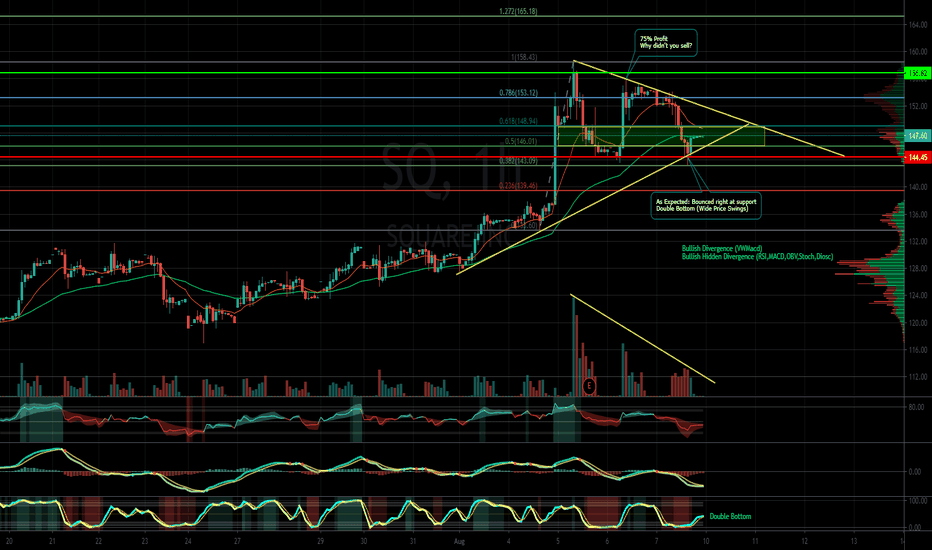Click the "27" date on the time axis
Image resolution: width=932 pixels, height=550 pixels.
tap(237, 542)
